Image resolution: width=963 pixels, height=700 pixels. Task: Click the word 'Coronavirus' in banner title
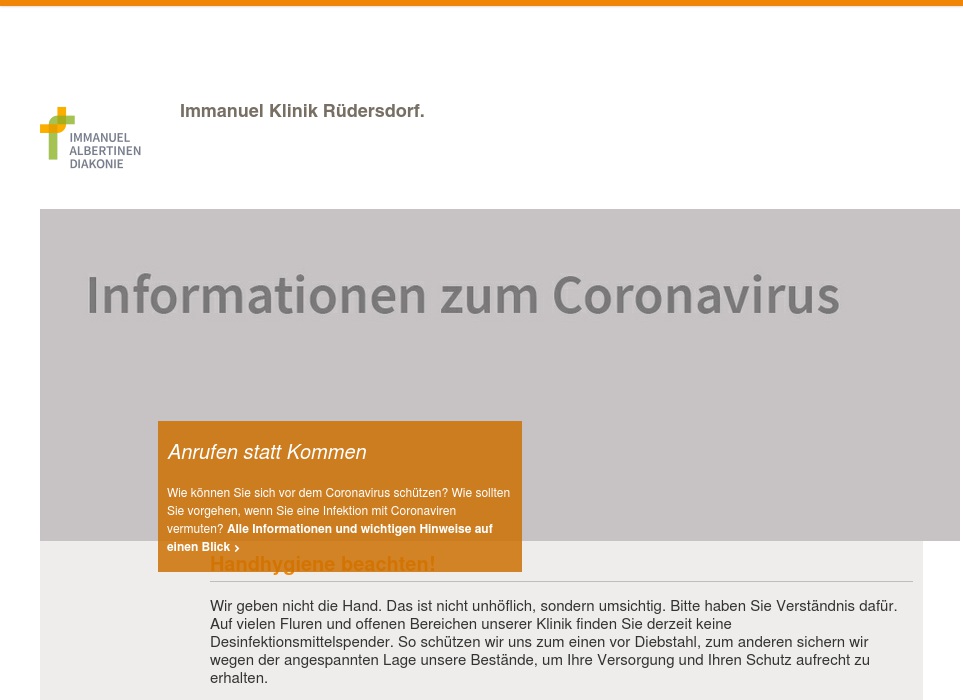(695, 295)
